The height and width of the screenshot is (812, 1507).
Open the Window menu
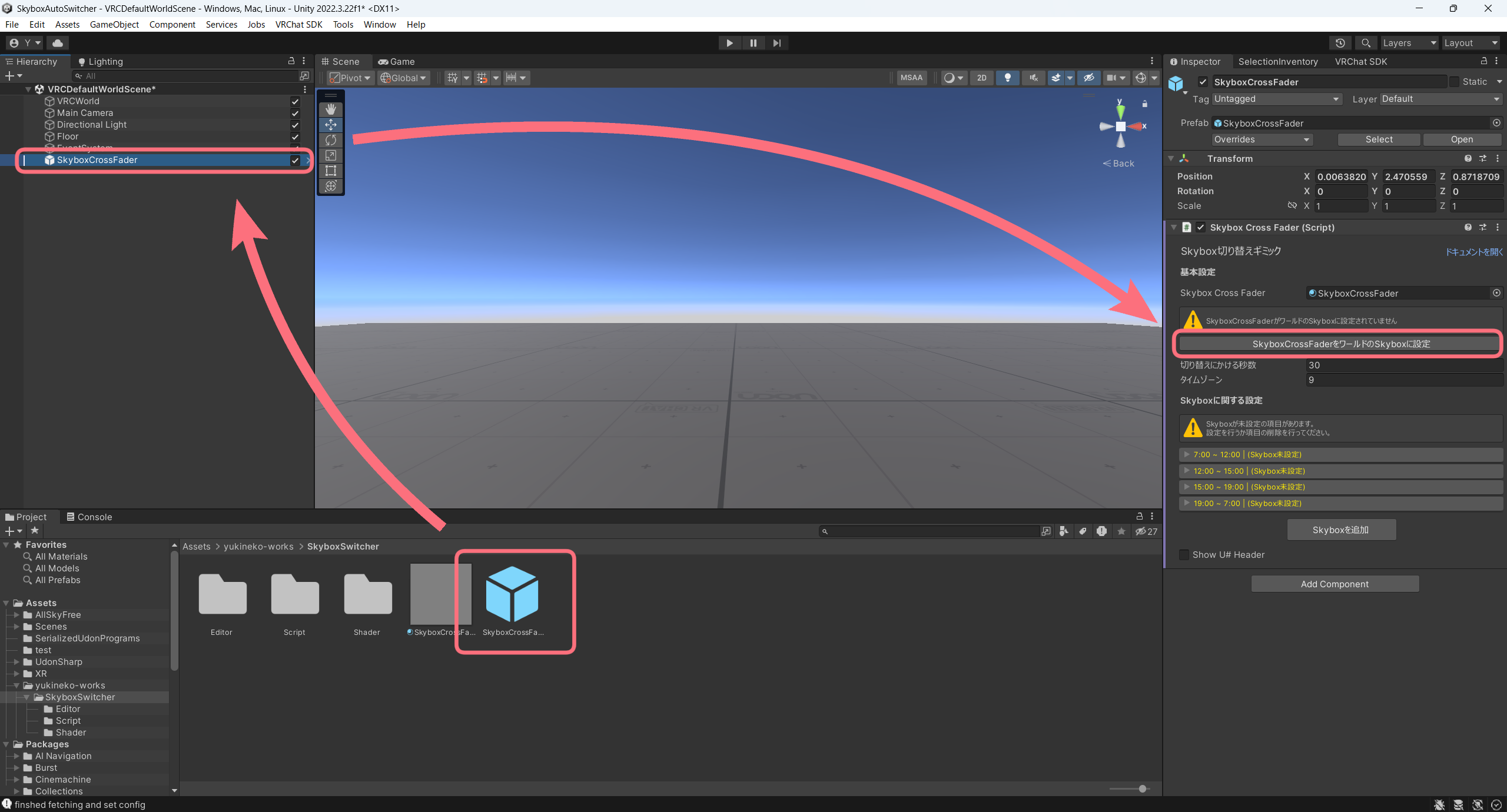tap(379, 24)
